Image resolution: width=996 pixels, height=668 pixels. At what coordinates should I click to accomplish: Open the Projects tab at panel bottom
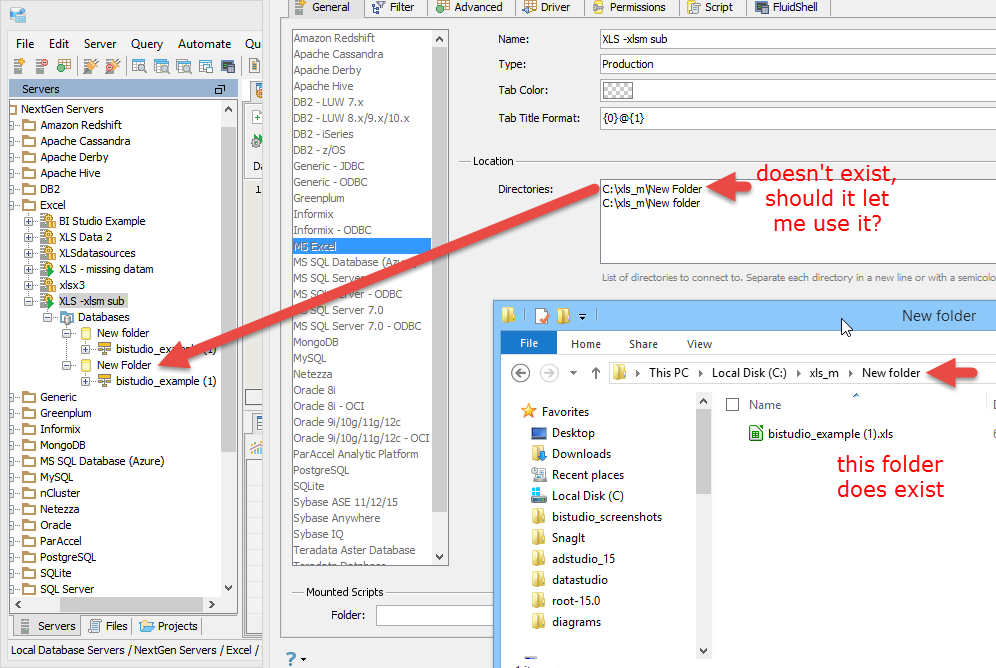pos(168,626)
